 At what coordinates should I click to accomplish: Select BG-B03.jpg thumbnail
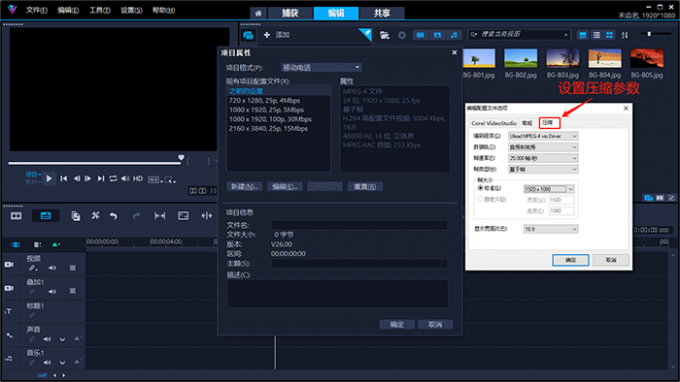pyautogui.click(x=562, y=59)
